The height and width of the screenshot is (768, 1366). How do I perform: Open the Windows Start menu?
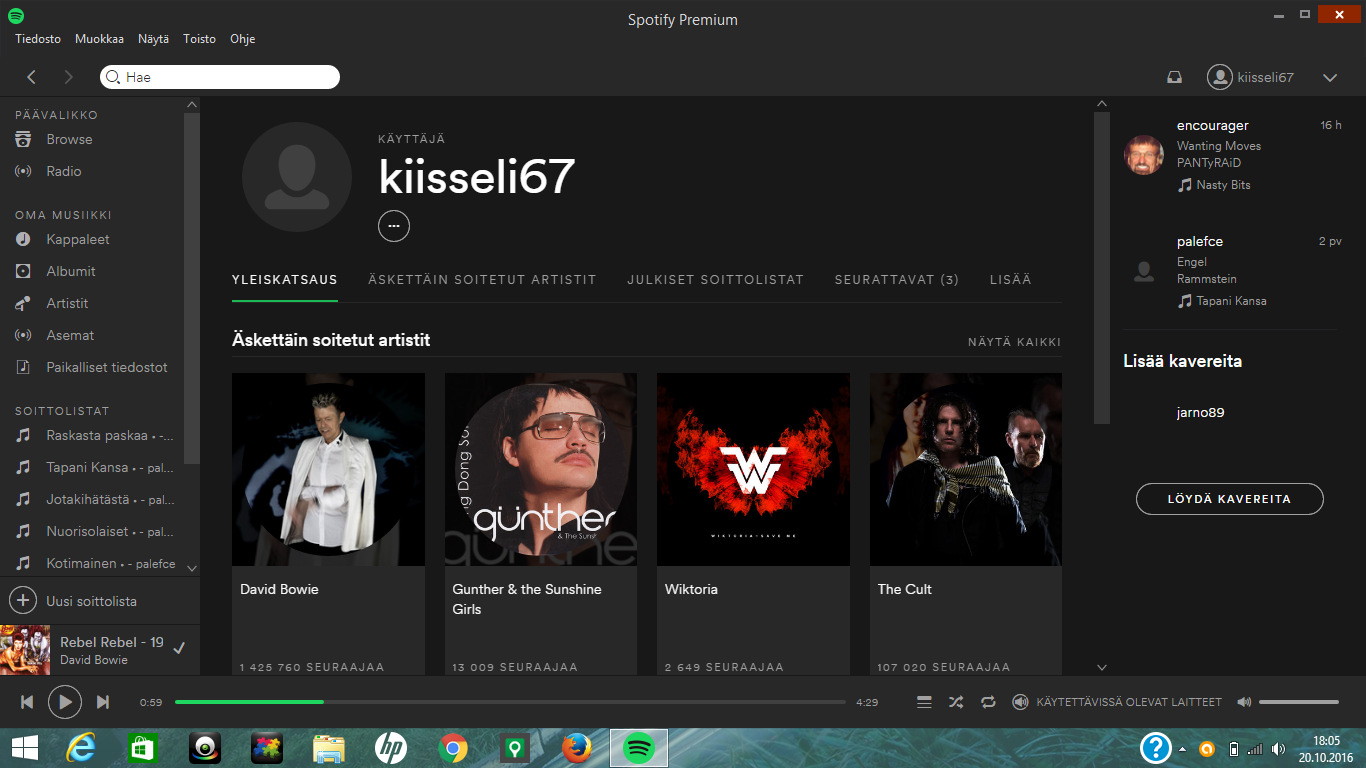click(24, 748)
